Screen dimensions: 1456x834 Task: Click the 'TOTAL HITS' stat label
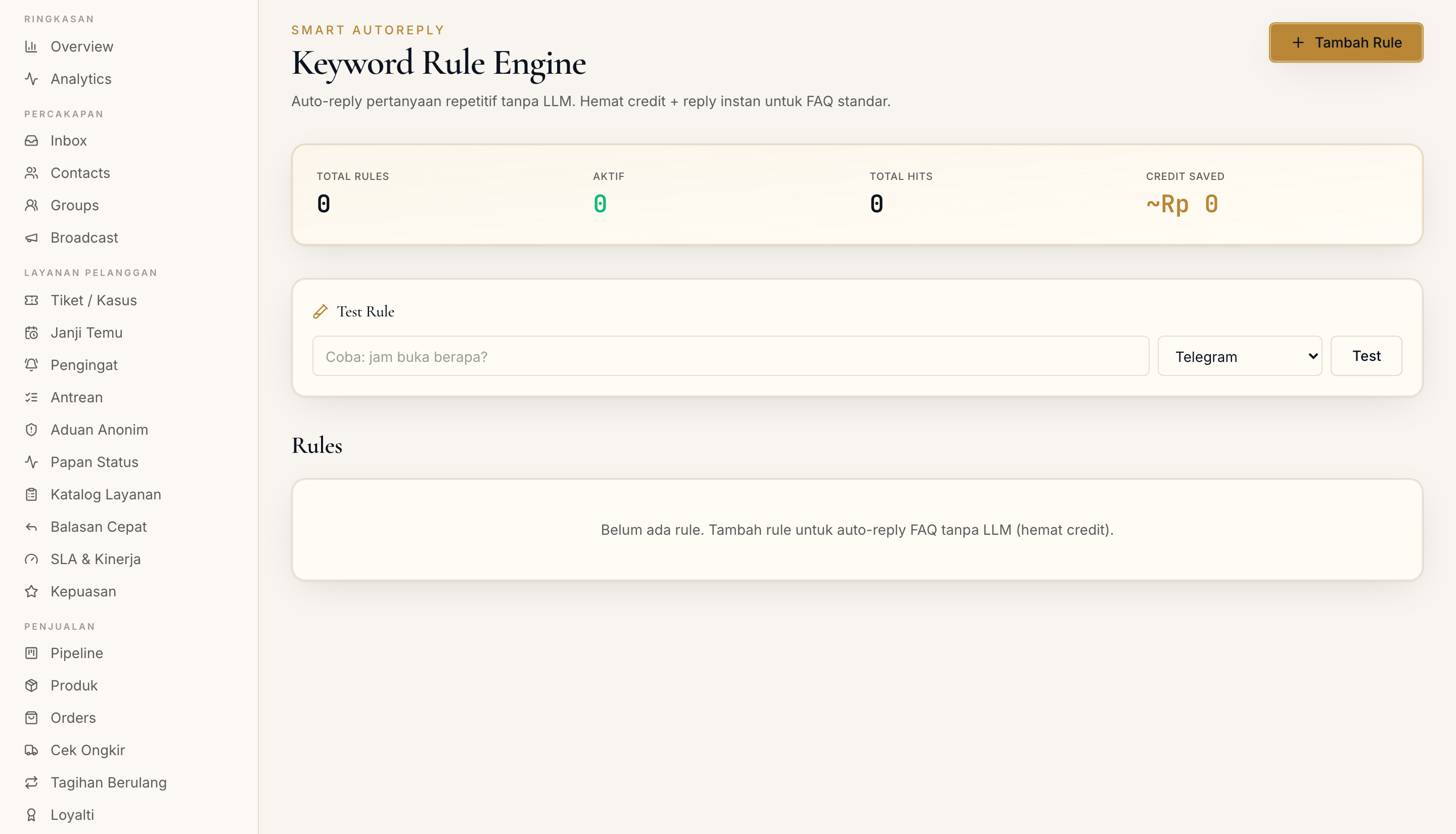[901, 176]
